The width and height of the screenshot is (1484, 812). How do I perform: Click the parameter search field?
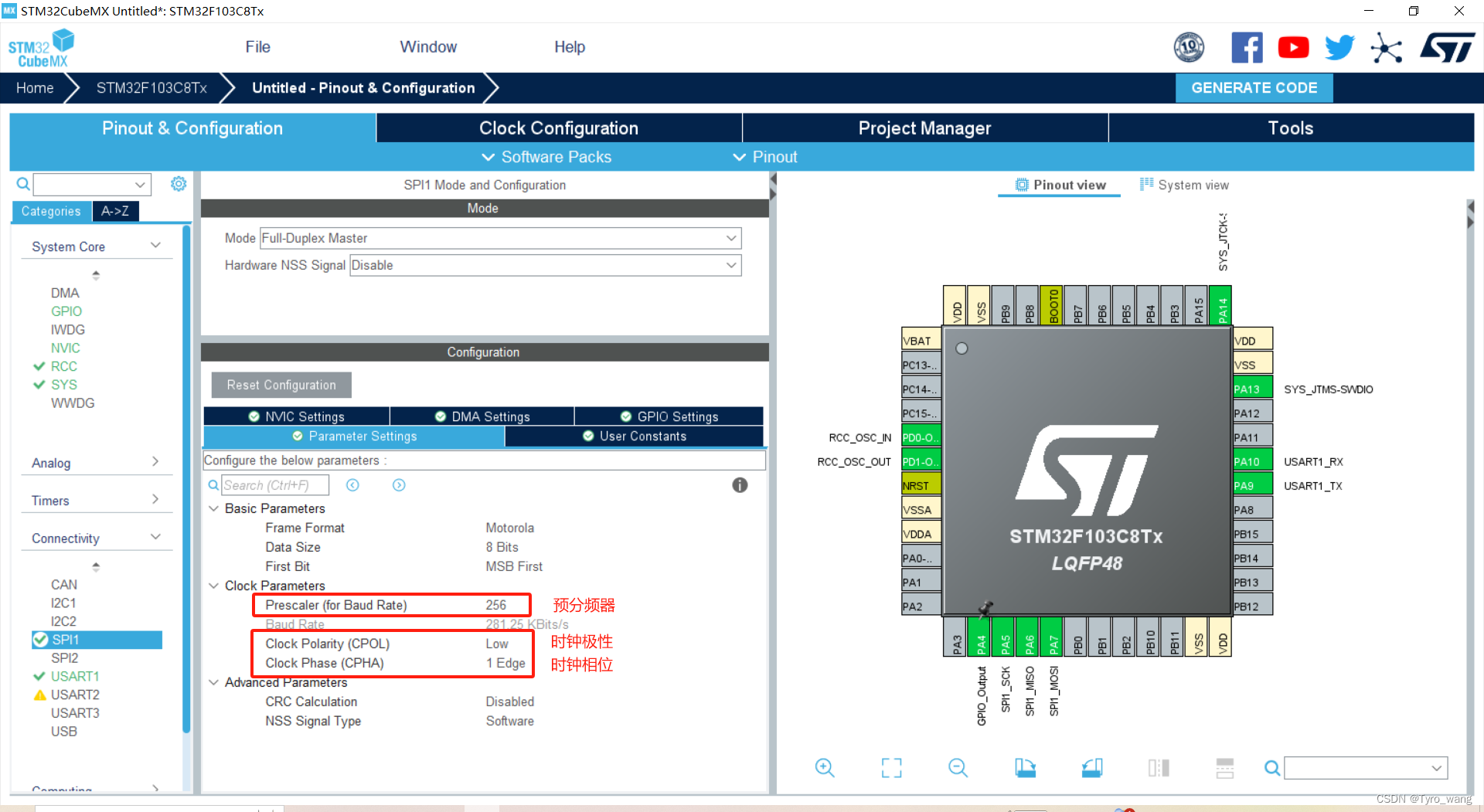click(x=275, y=485)
